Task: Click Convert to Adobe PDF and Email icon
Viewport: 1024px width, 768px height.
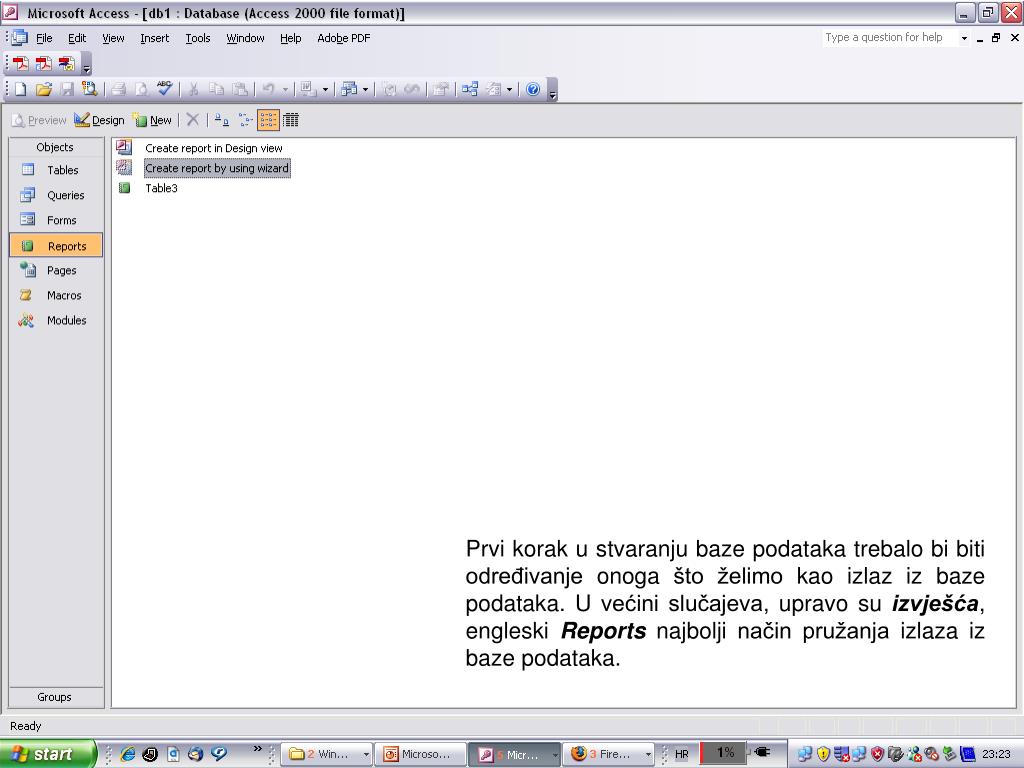Action: coord(44,63)
